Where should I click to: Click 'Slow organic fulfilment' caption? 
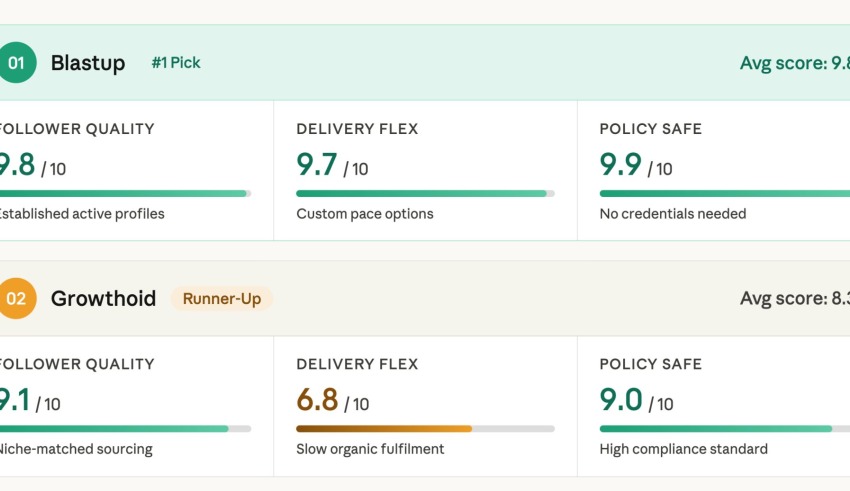pyautogui.click(x=370, y=449)
